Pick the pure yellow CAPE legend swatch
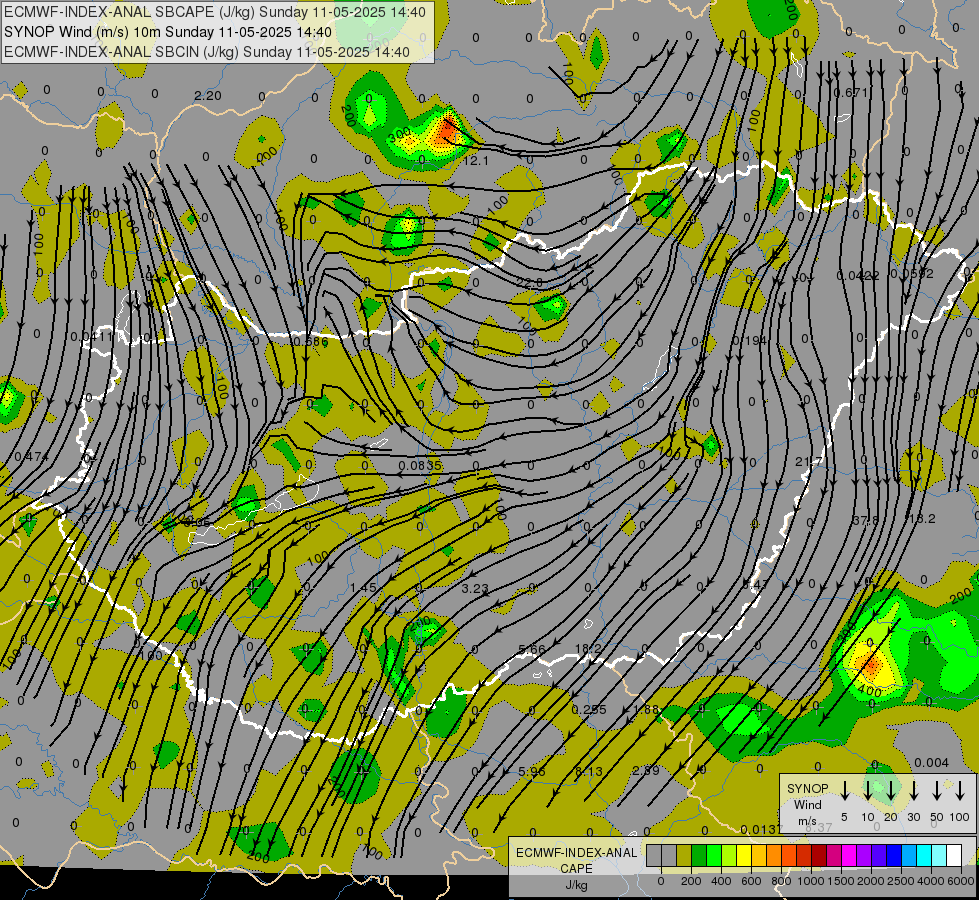The image size is (979, 900). [x=744, y=856]
